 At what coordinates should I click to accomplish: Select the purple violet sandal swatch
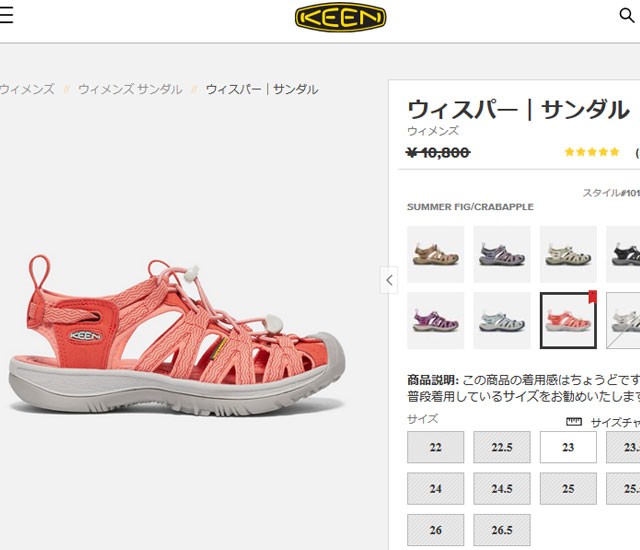point(436,320)
